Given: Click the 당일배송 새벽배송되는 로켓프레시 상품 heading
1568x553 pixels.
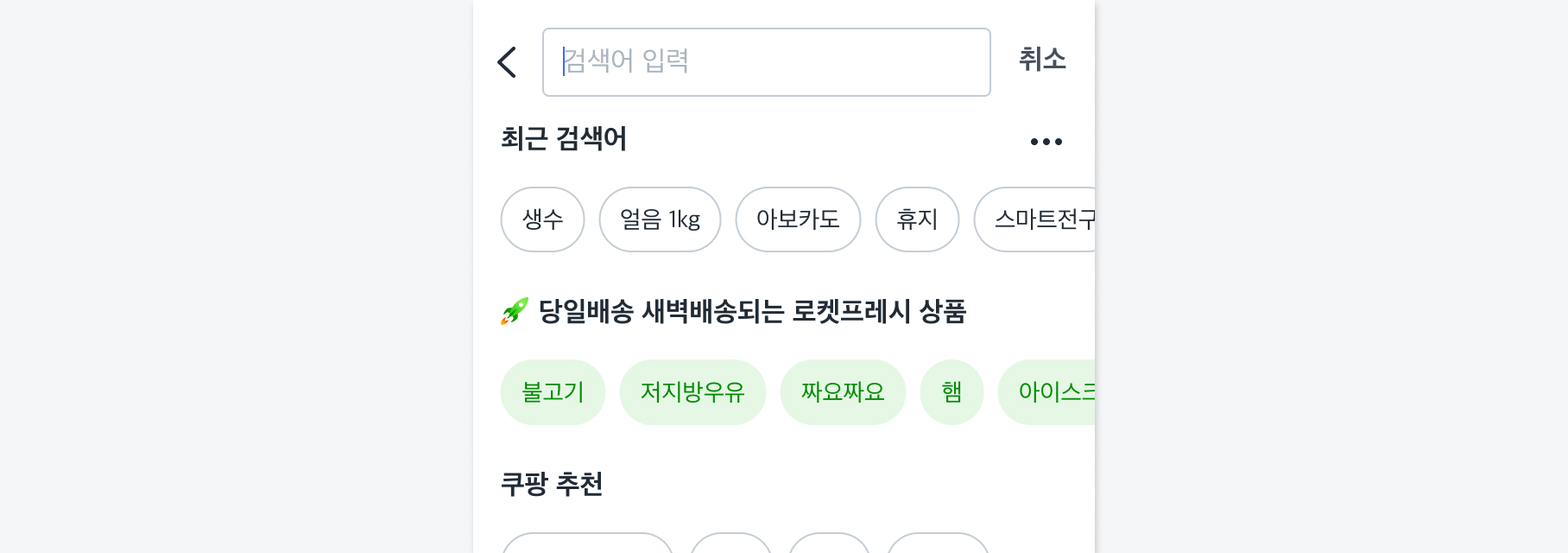Looking at the screenshot, I should 752,311.
